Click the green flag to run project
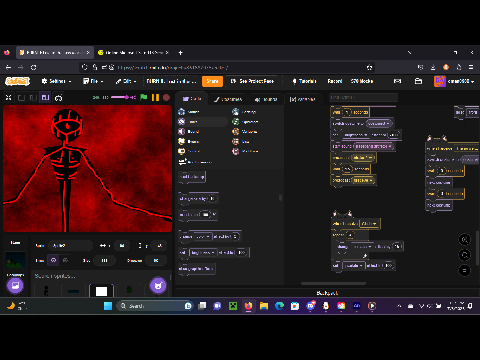The height and width of the screenshot is (360, 480). point(144,97)
